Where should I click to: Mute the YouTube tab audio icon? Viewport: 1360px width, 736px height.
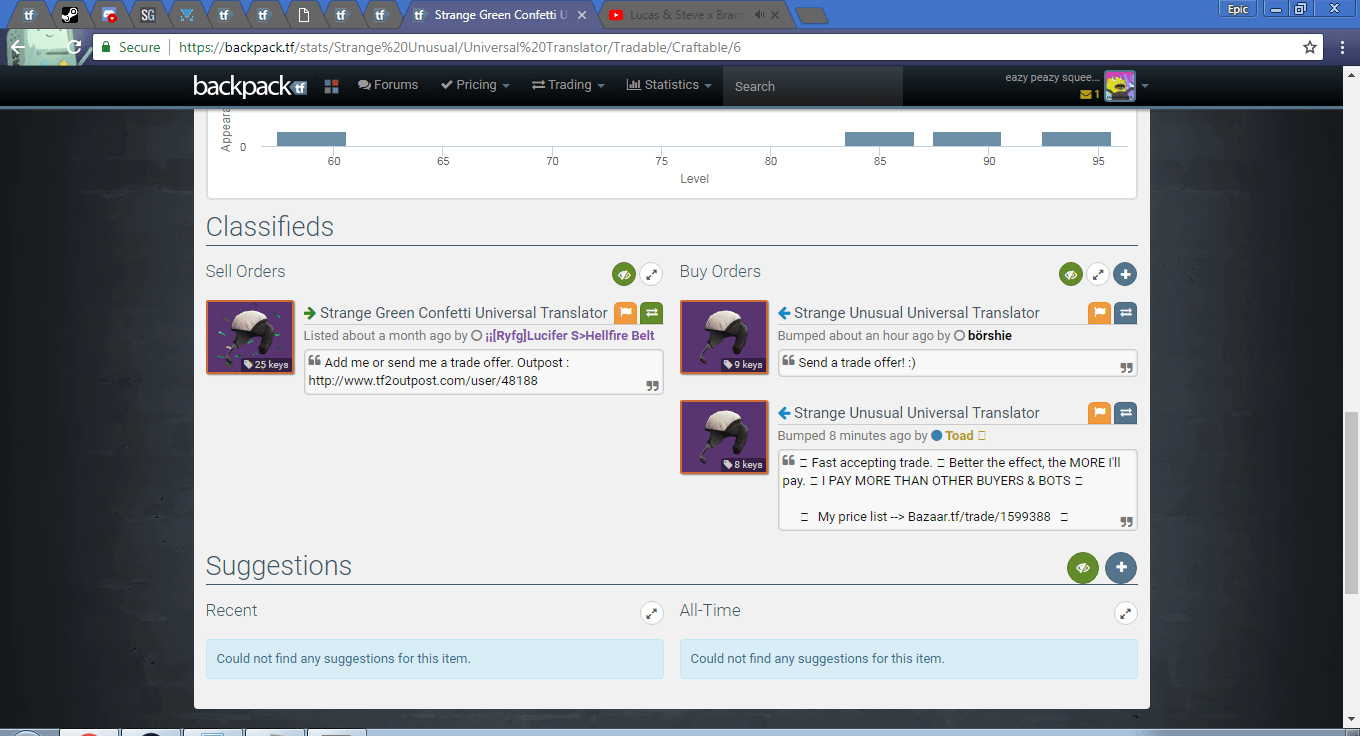tap(760, 15)
